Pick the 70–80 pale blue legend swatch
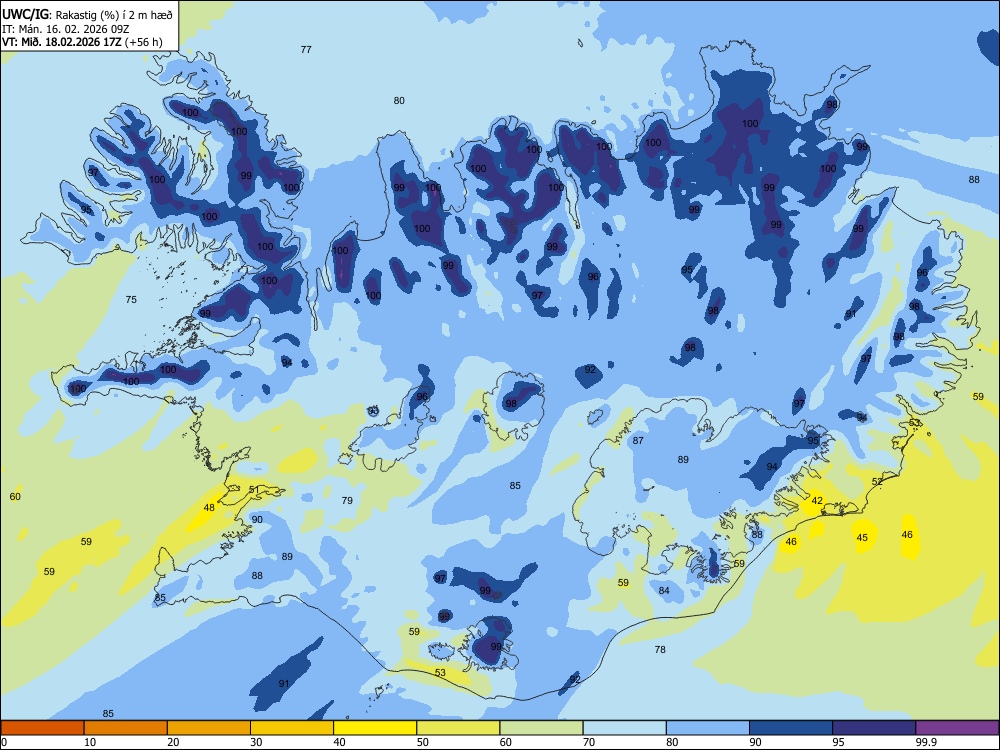 tap(624, 728)
